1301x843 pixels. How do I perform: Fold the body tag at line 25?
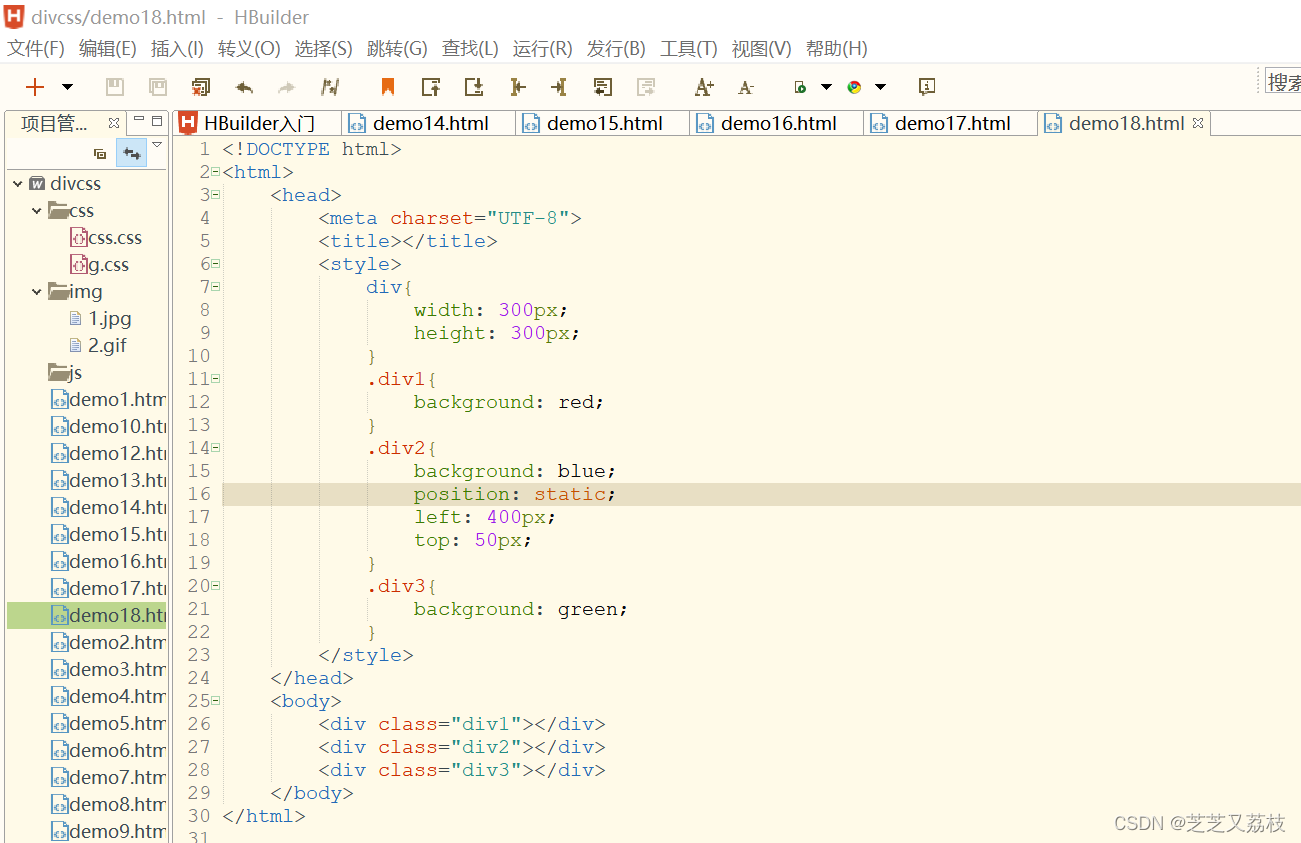[x=215, y=701]
